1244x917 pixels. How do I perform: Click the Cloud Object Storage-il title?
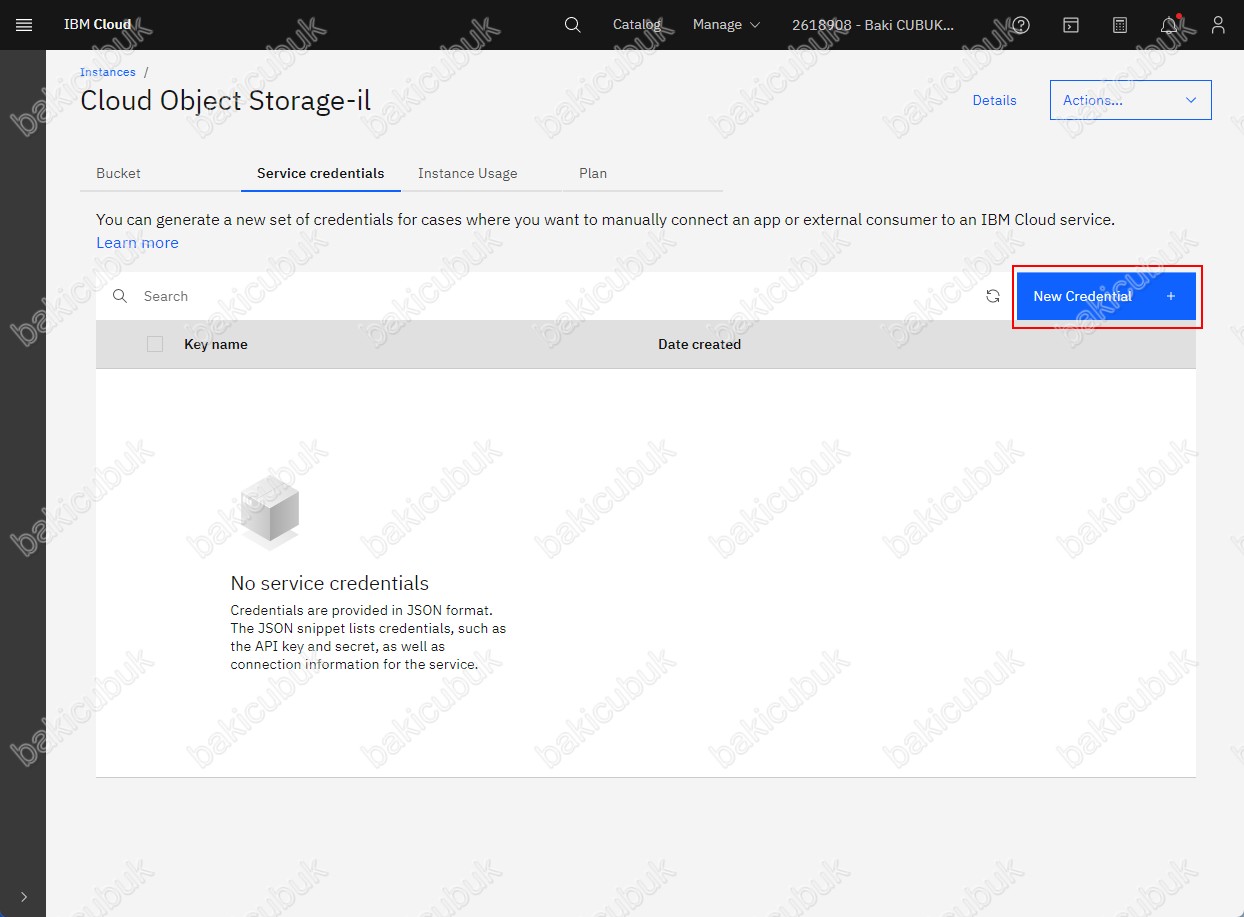(x=225, y=101)
